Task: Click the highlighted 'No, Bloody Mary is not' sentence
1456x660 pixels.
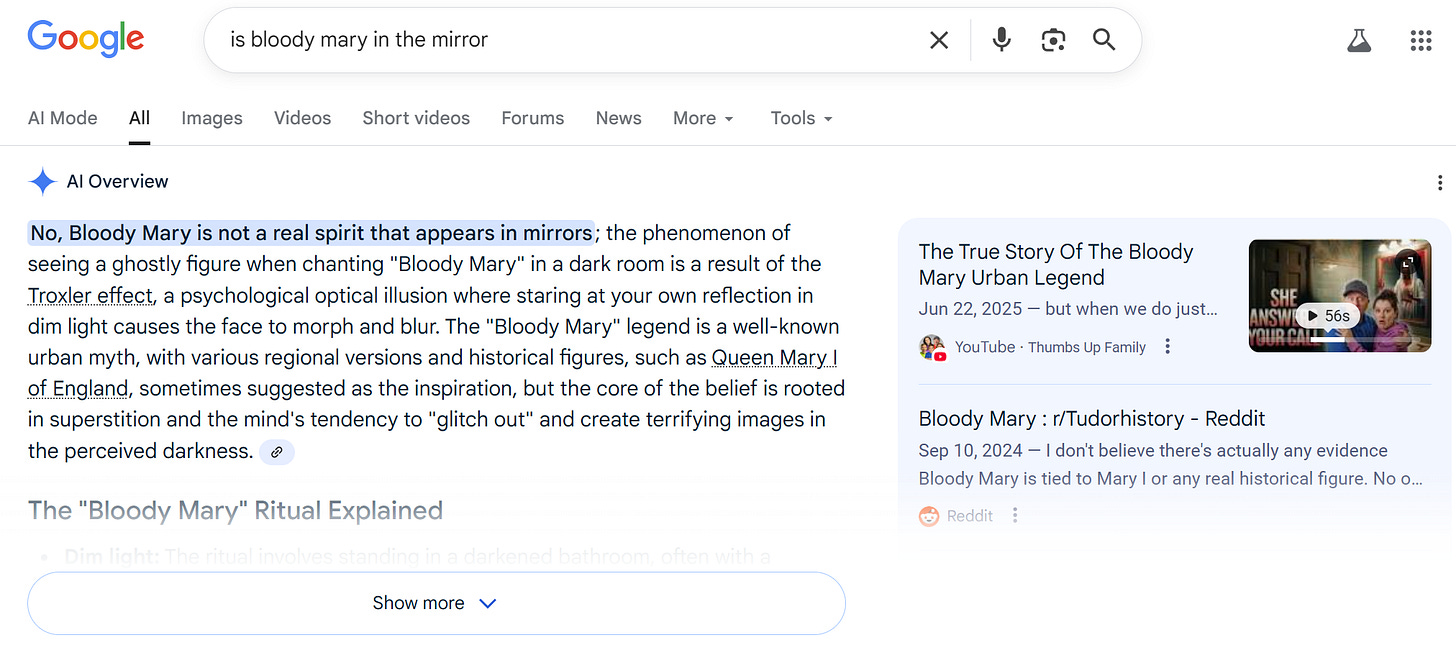Action: point(311,233)
